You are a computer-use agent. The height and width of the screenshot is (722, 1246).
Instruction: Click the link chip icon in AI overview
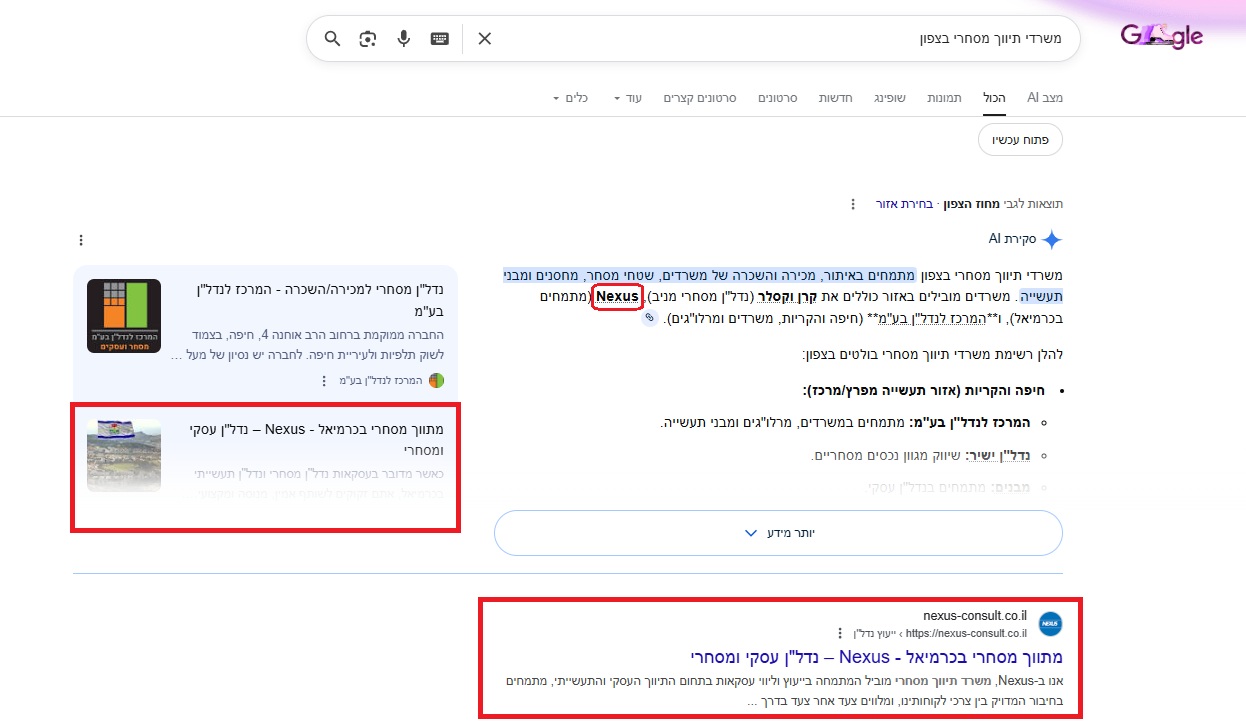coord(649,317)
